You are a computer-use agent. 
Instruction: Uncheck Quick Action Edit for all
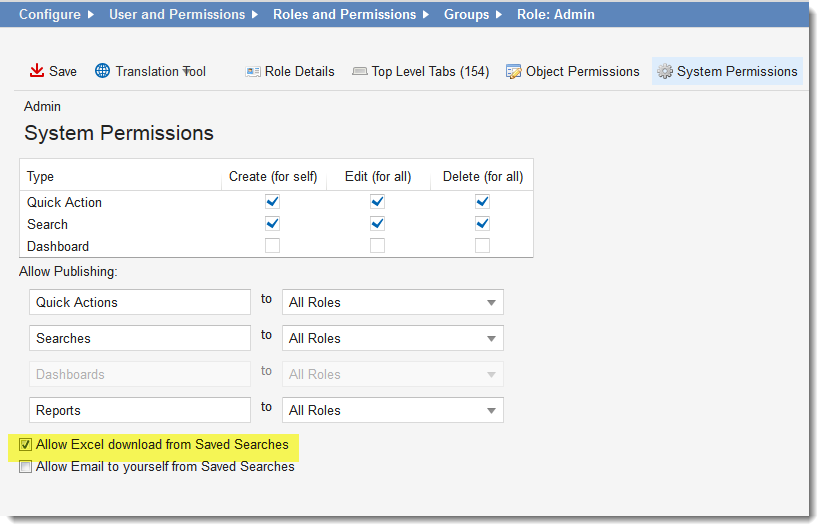377,202
